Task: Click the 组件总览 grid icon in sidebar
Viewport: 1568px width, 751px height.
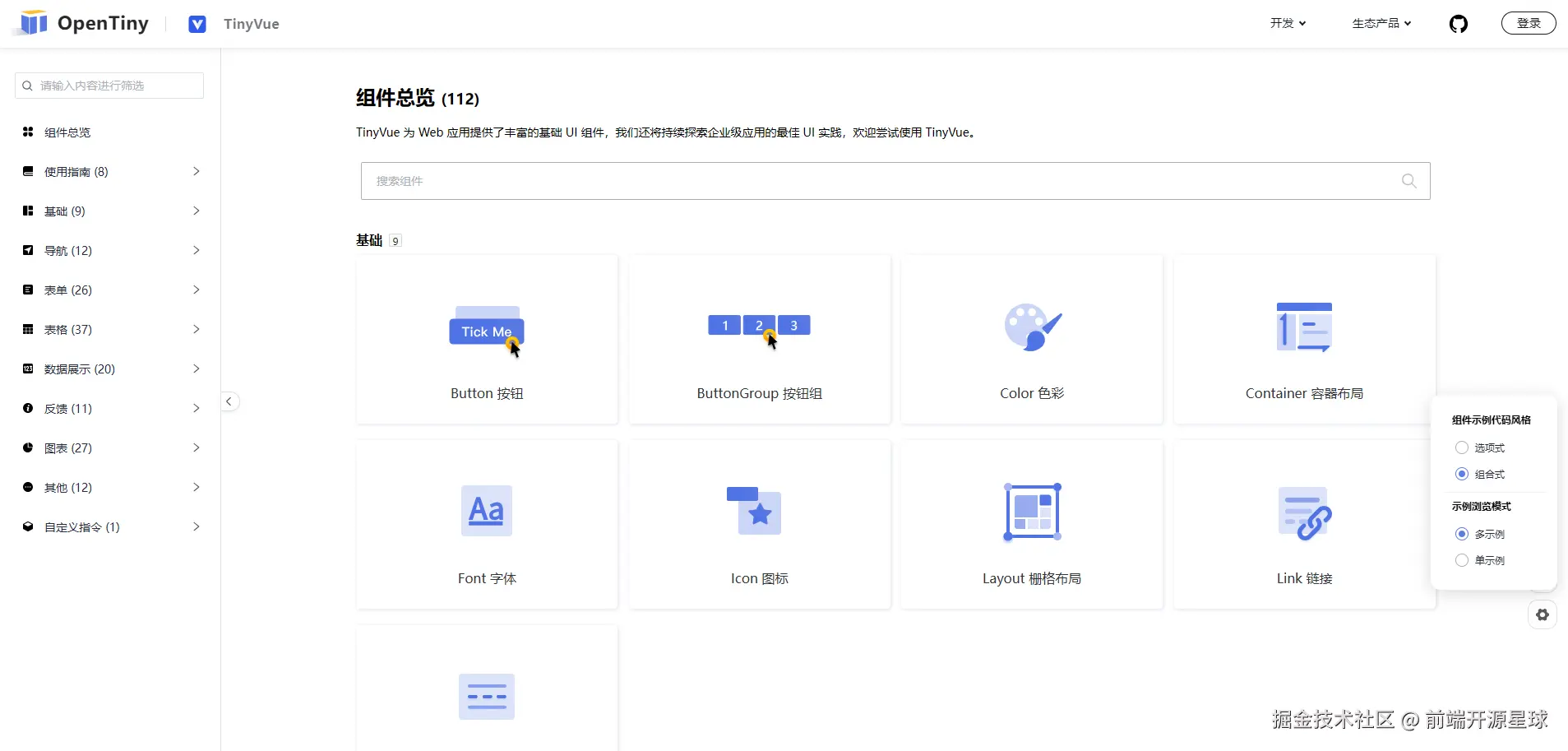Action: 28,132
